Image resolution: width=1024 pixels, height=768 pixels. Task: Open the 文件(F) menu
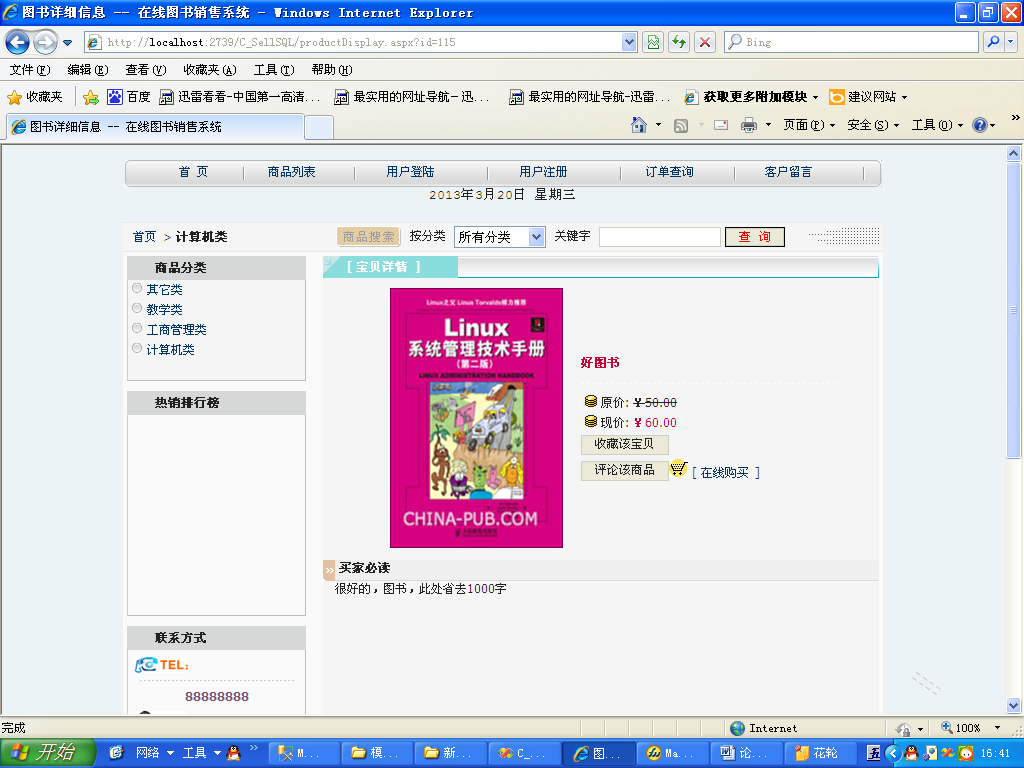tap(29, 70)
